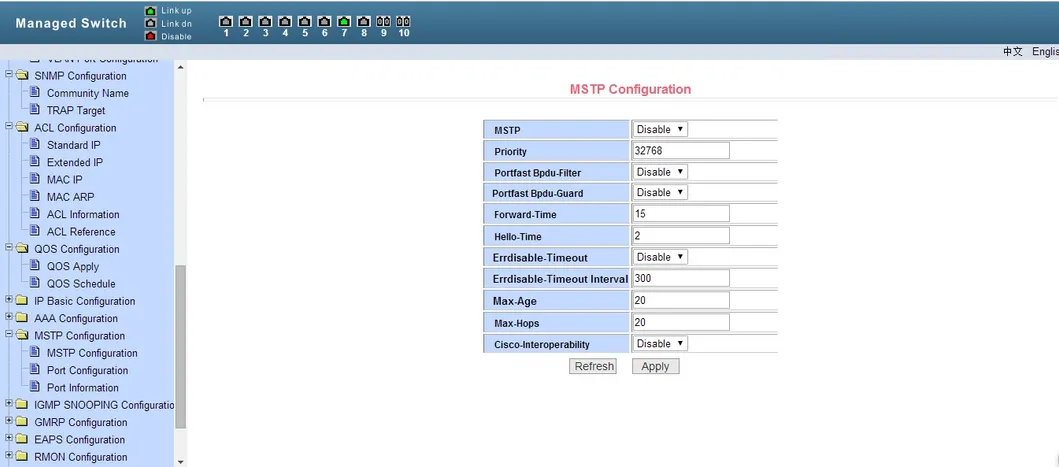The width and height of the screenshot is (1059, 467).
Task: Open the Community Name page
Action: pyautogui.click(x=88, y=93)
